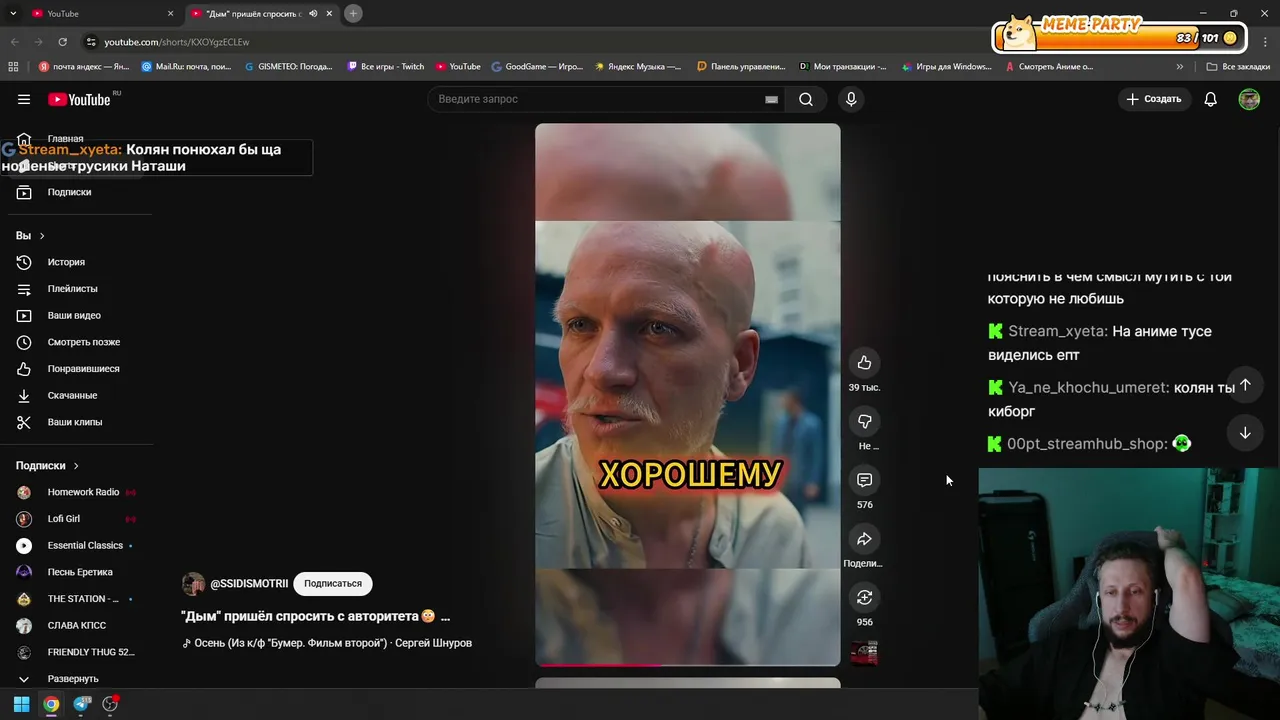Screen dimensions: 1280x720
Task: Open the sound thumbnail below remix
Action: (865, 653)
